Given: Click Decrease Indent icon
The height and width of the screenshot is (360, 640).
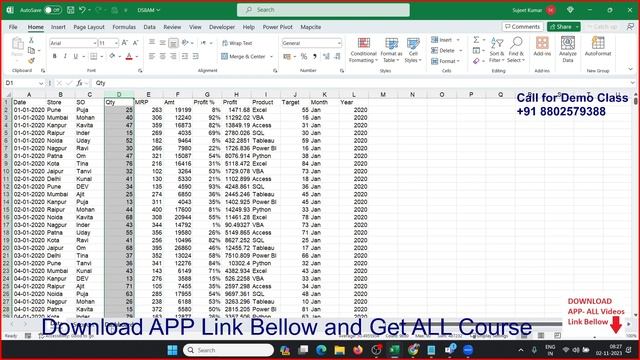Looking at the screenshot, I should click(185, 56).
